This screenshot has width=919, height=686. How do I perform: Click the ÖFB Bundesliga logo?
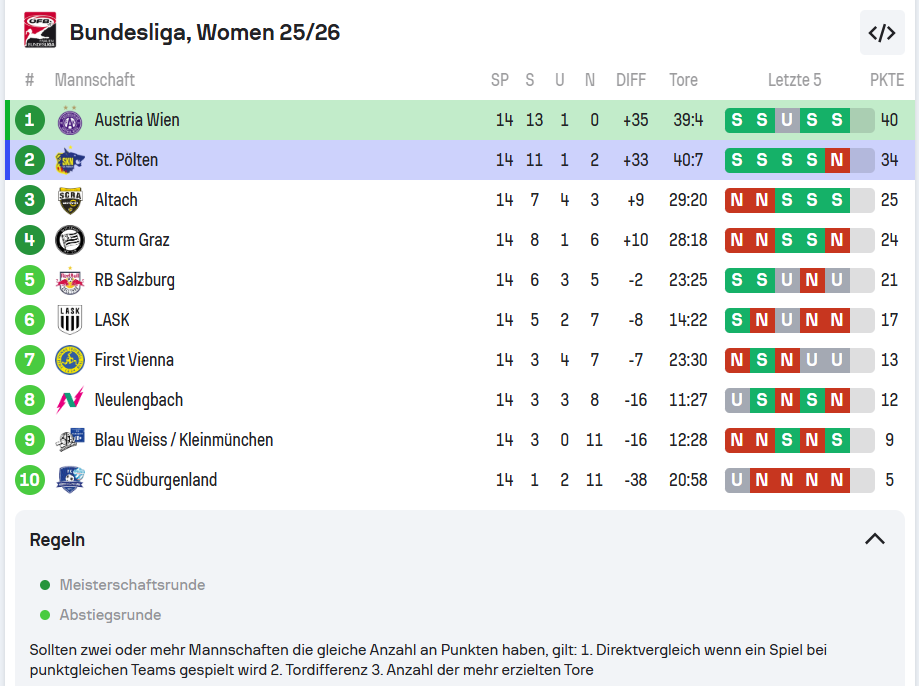click(40, 31)
